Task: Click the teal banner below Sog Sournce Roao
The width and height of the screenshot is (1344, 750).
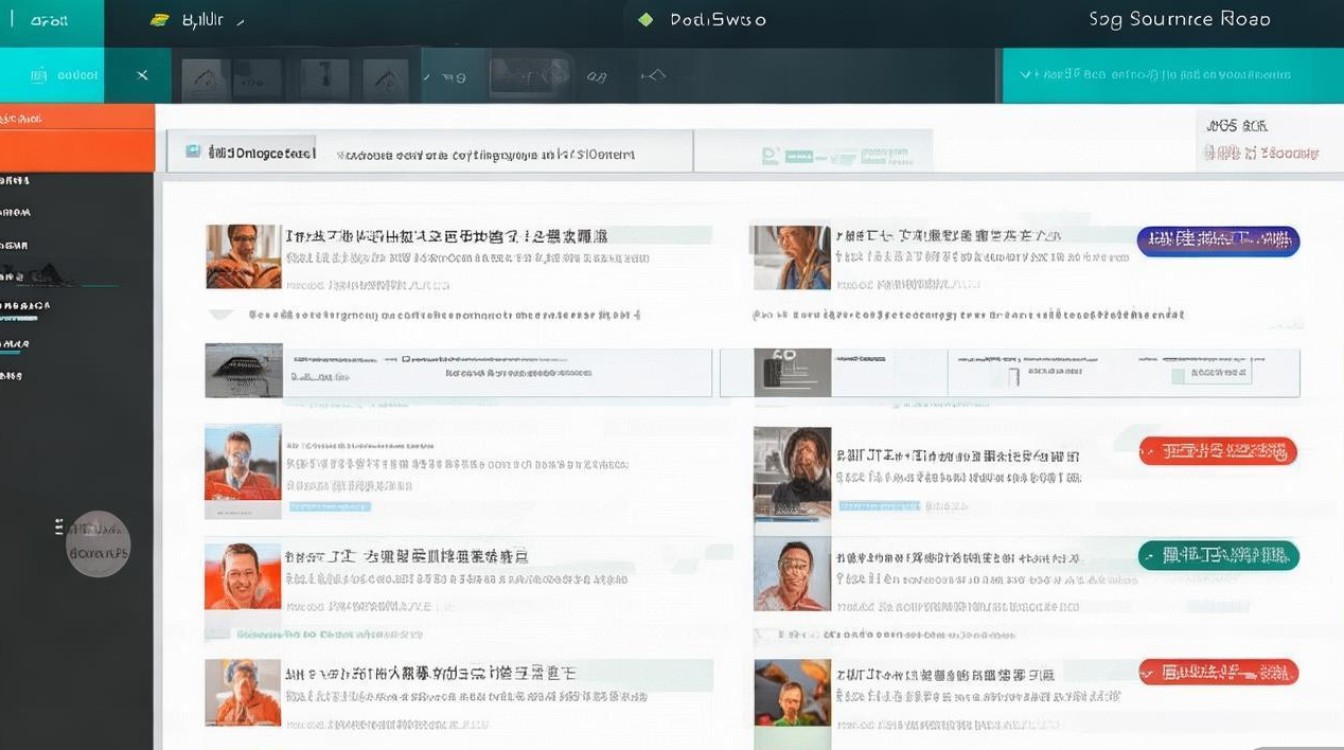Action: [x=1172, y=75]
